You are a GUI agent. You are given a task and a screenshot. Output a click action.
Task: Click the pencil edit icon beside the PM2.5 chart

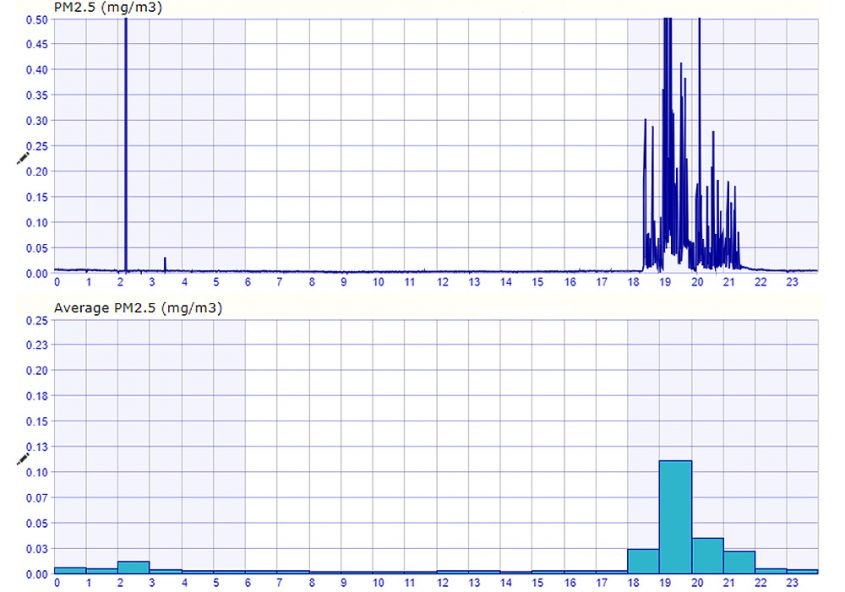coord(23,158)
